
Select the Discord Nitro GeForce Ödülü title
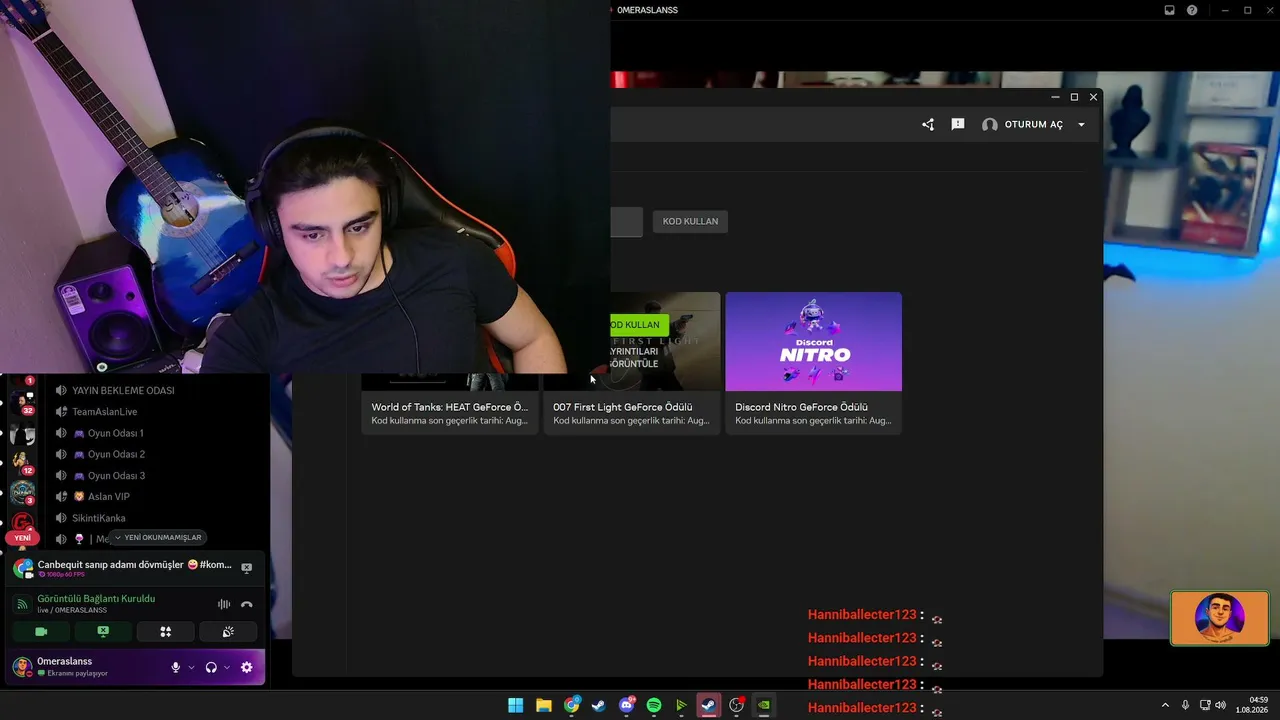pos(801,407)
